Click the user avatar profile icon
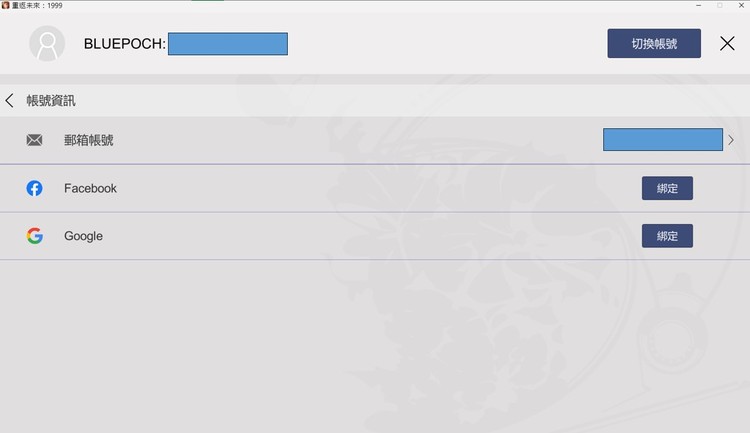The height and width of the screenshot is (433, 750). 47,44
